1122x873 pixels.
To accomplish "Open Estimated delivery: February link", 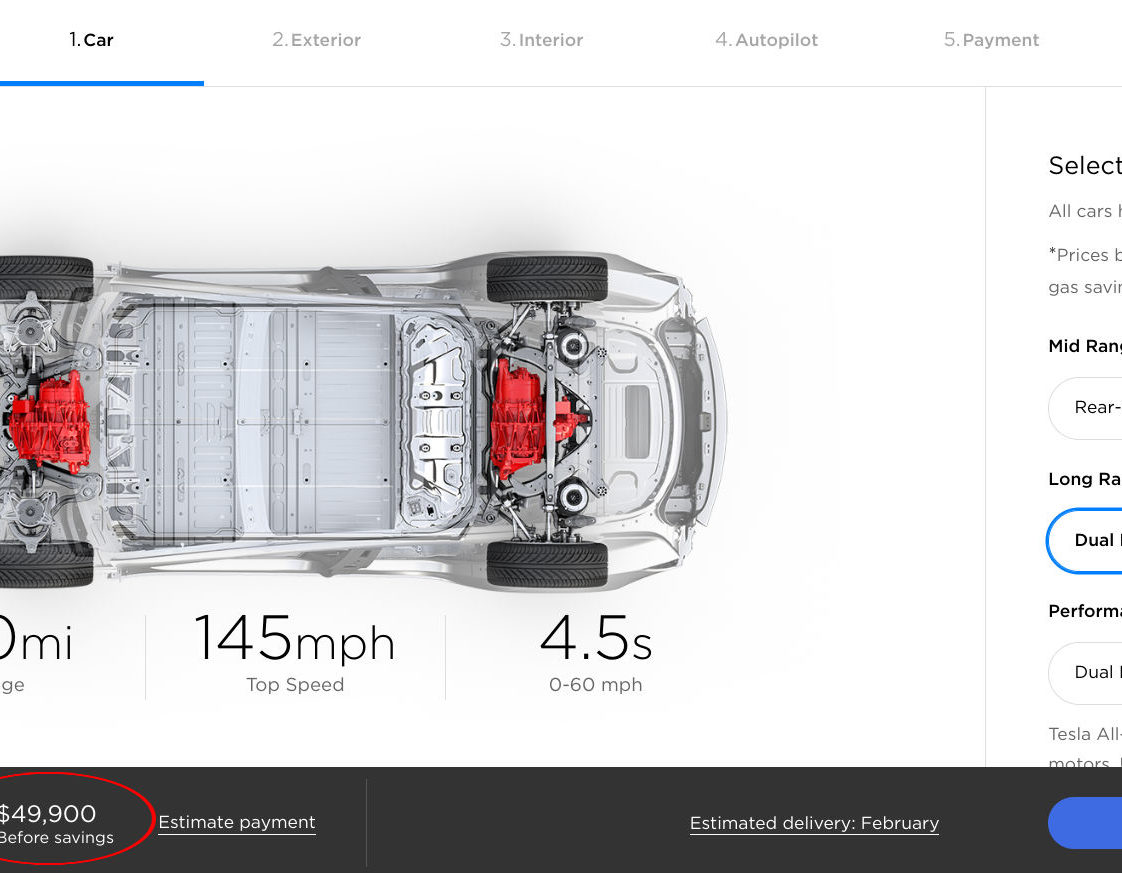I will point(814,823).
